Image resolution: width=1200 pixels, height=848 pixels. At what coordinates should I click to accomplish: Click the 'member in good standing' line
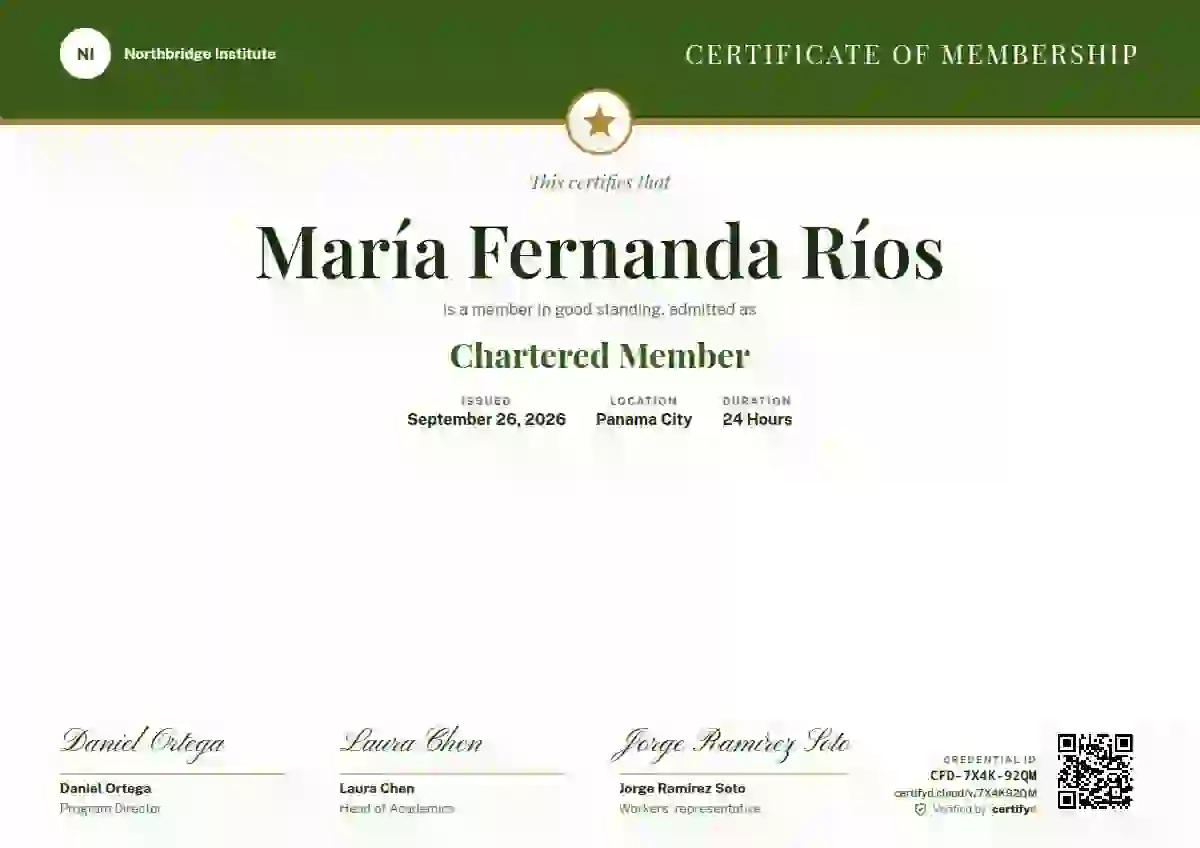coord(600,310)
